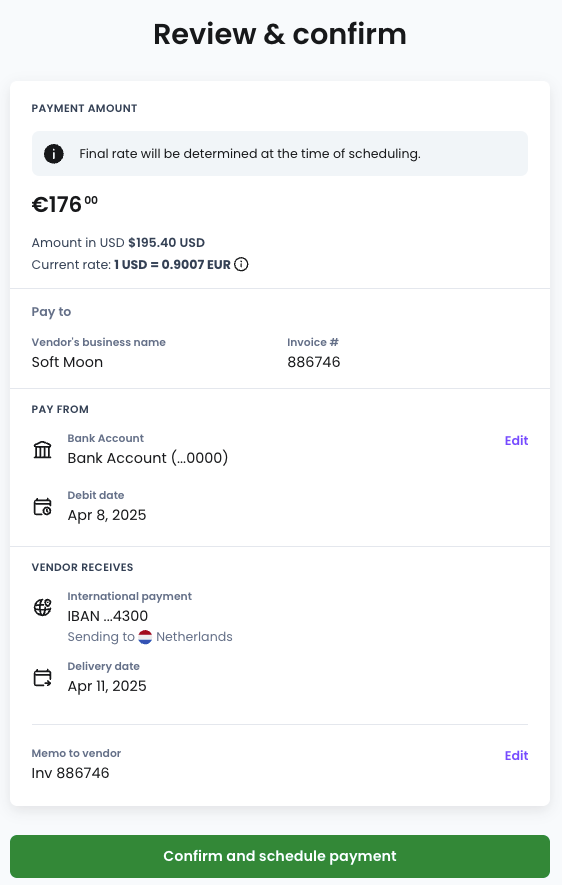Screen dimensions: 562x885
Task: Click the Netherlands flag icon
Action: click(x=145, y=637)
